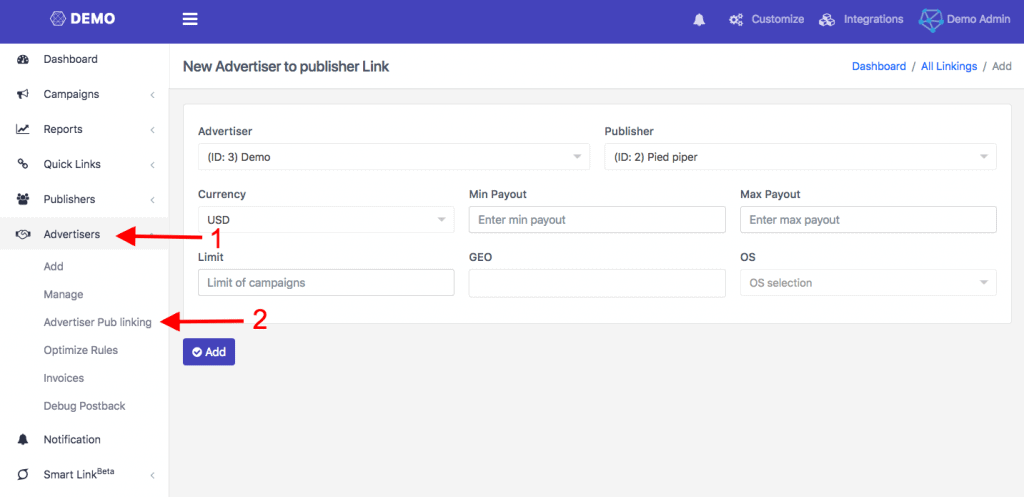Click the Demo Admin avatar icon
This screenshot has width=1024, height=497.
(x=931, y=20)
